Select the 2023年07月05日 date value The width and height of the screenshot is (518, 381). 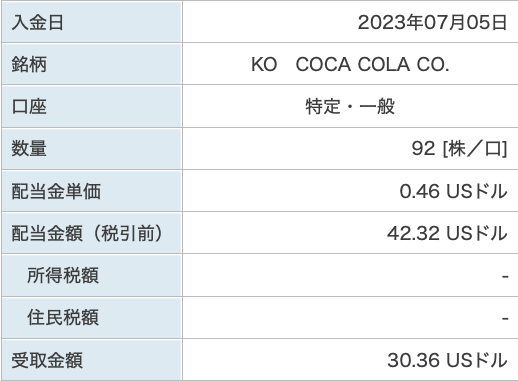tap(432, 23)
